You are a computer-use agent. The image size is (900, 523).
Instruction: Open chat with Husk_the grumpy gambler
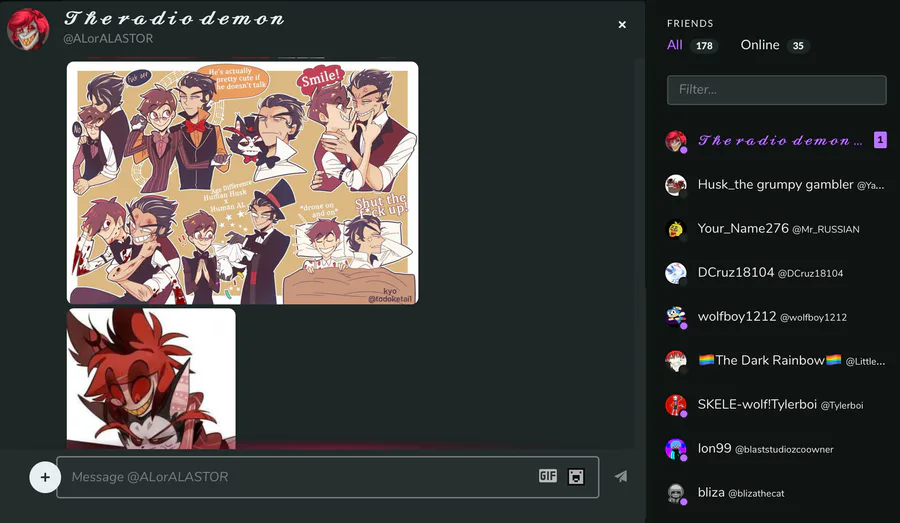(775, 185)
